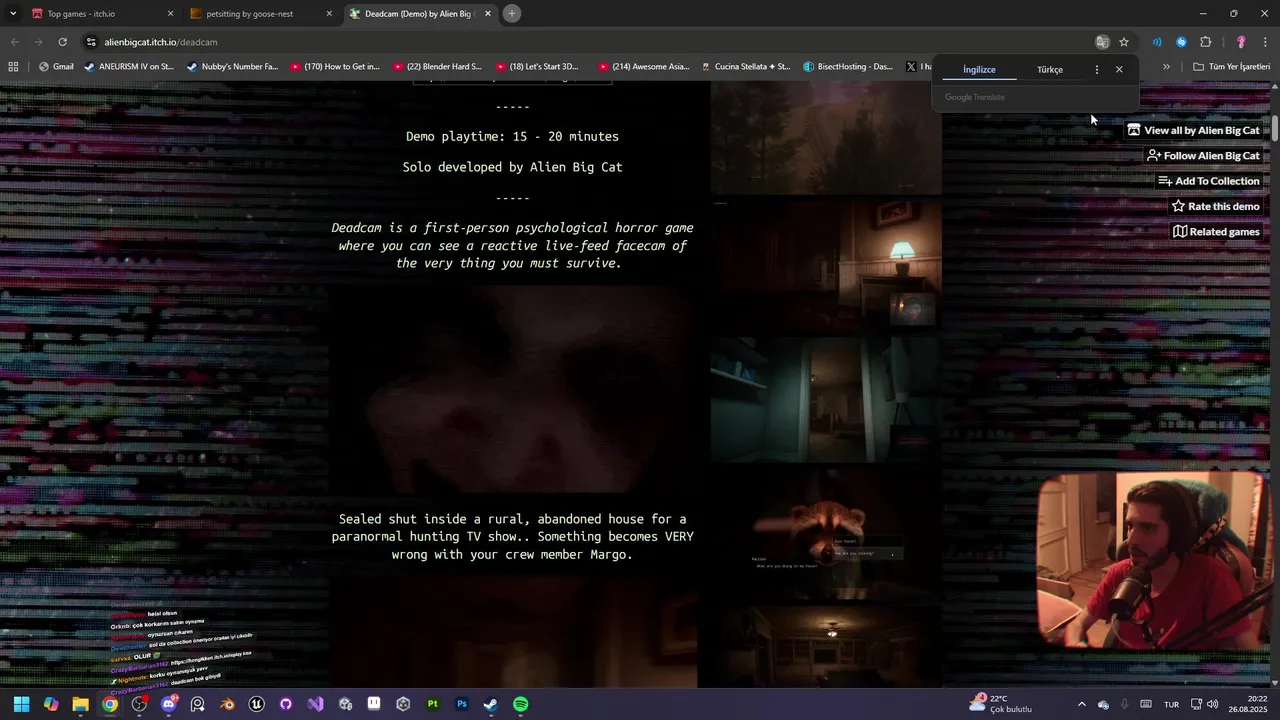
Task: Open Copilot from the taskbar
Action: point(51,704)
